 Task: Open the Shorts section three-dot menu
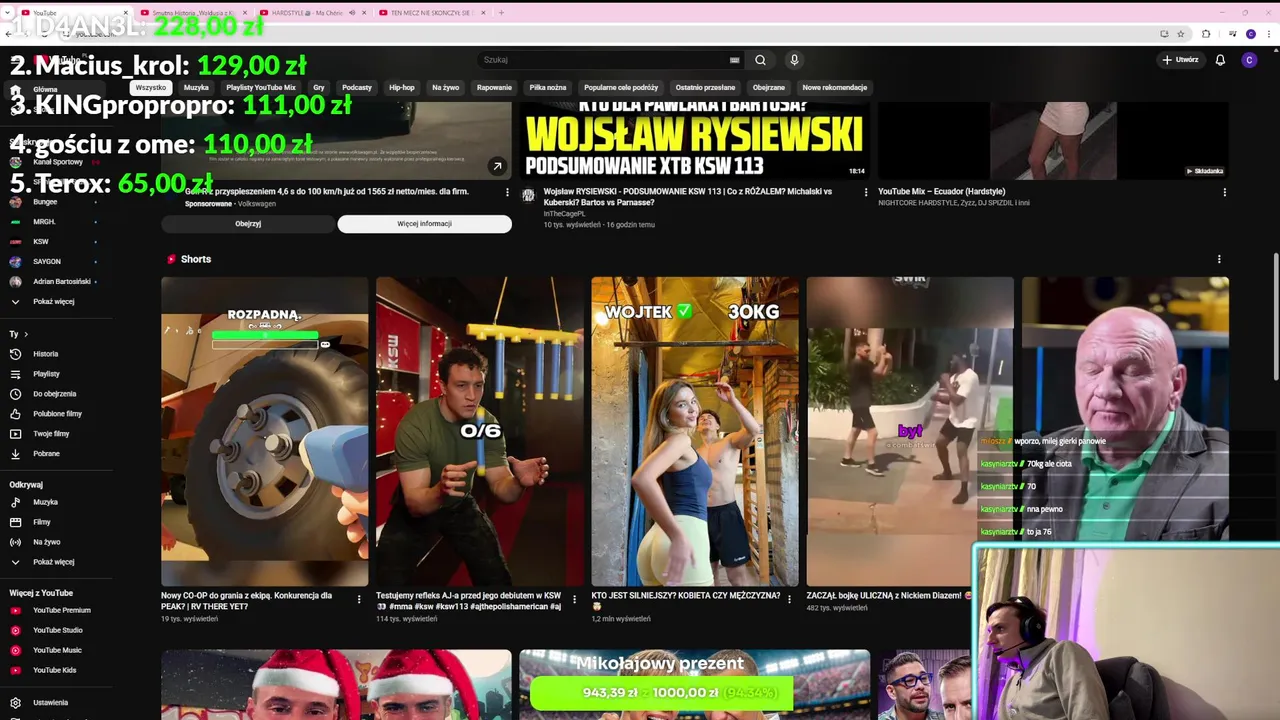1219,259
